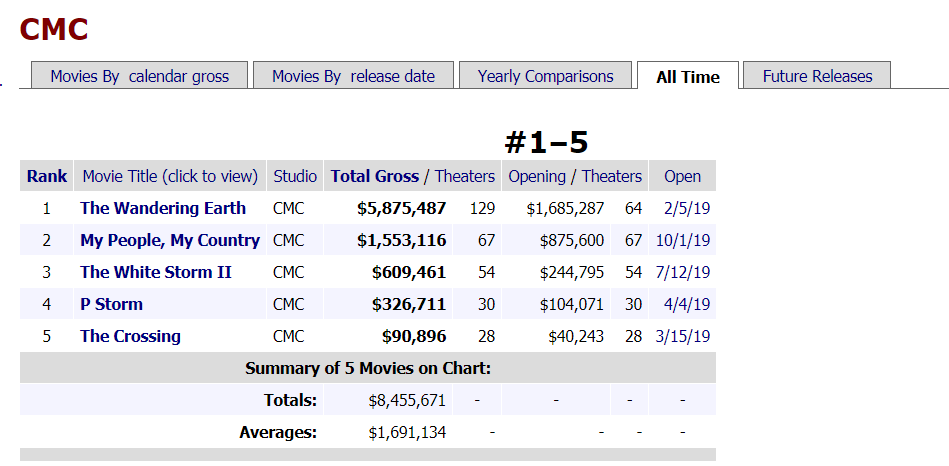Open My People, My Country movie link
949x466 pixels.
click(x=170, y=240)
